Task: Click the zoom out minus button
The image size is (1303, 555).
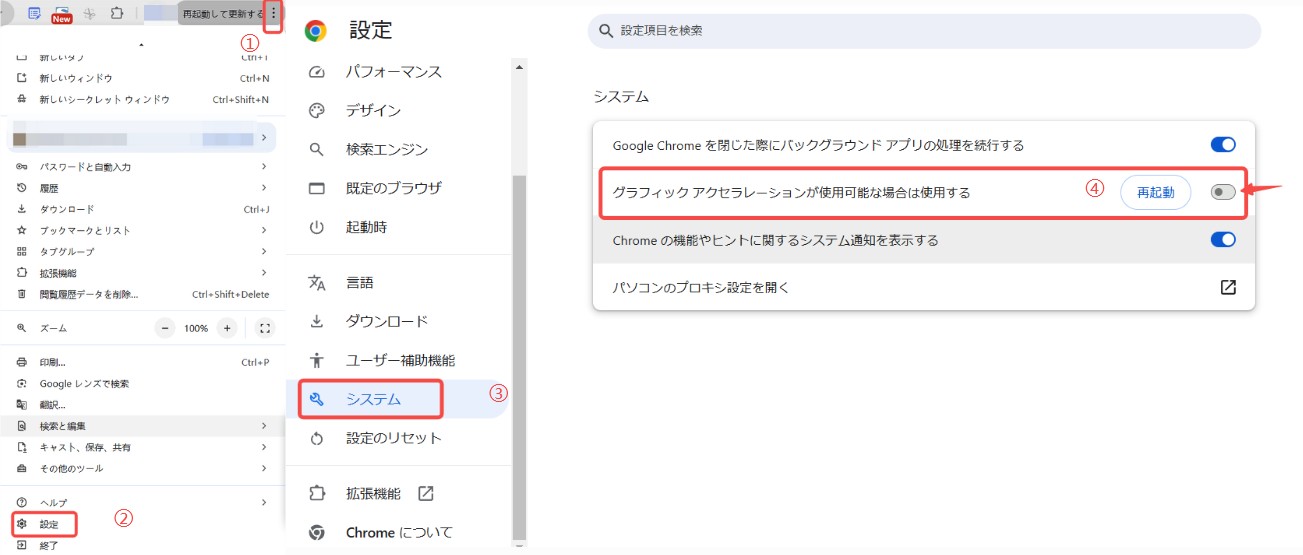Action: click(165, 328)
